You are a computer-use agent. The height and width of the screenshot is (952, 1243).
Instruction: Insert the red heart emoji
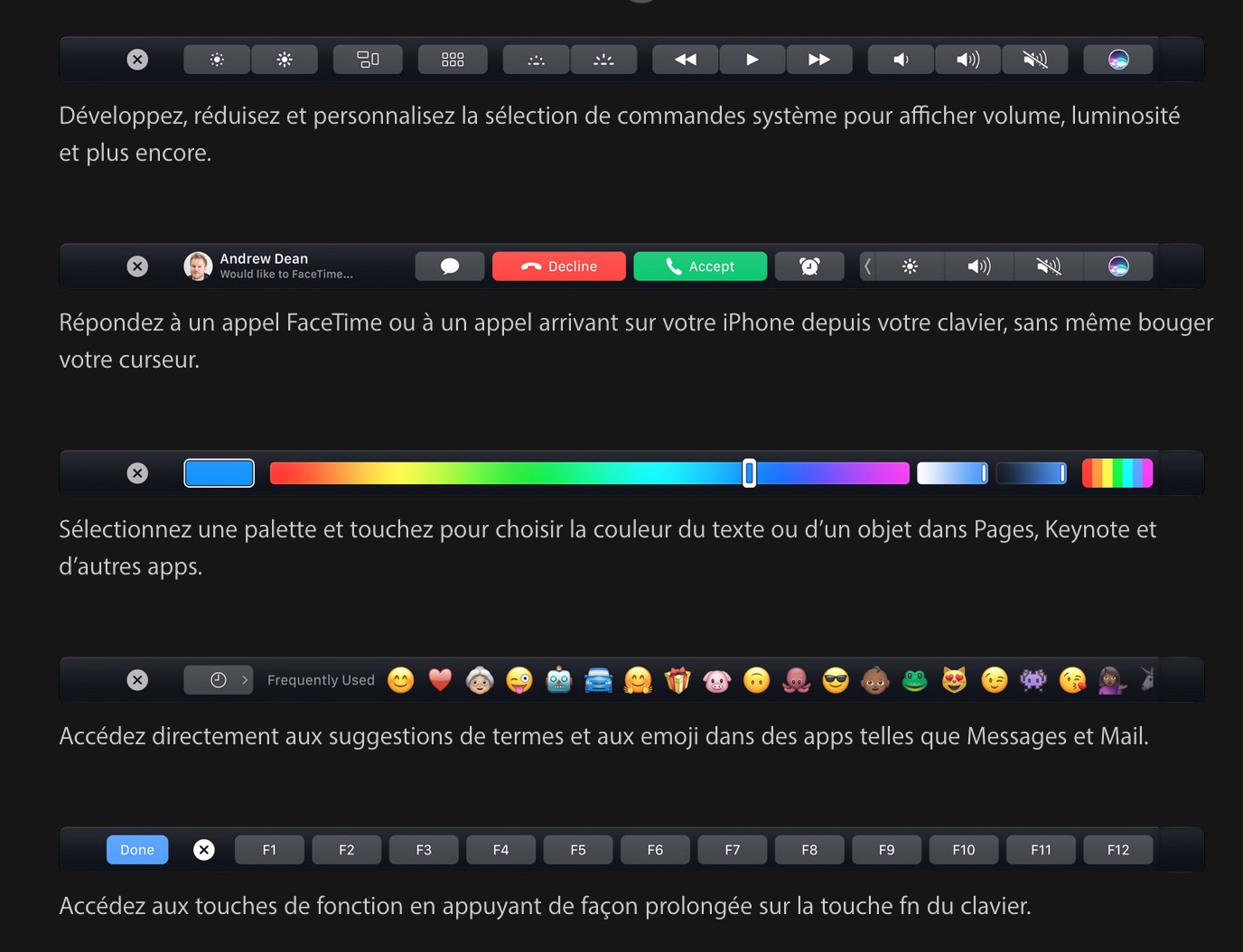(440, 680)
